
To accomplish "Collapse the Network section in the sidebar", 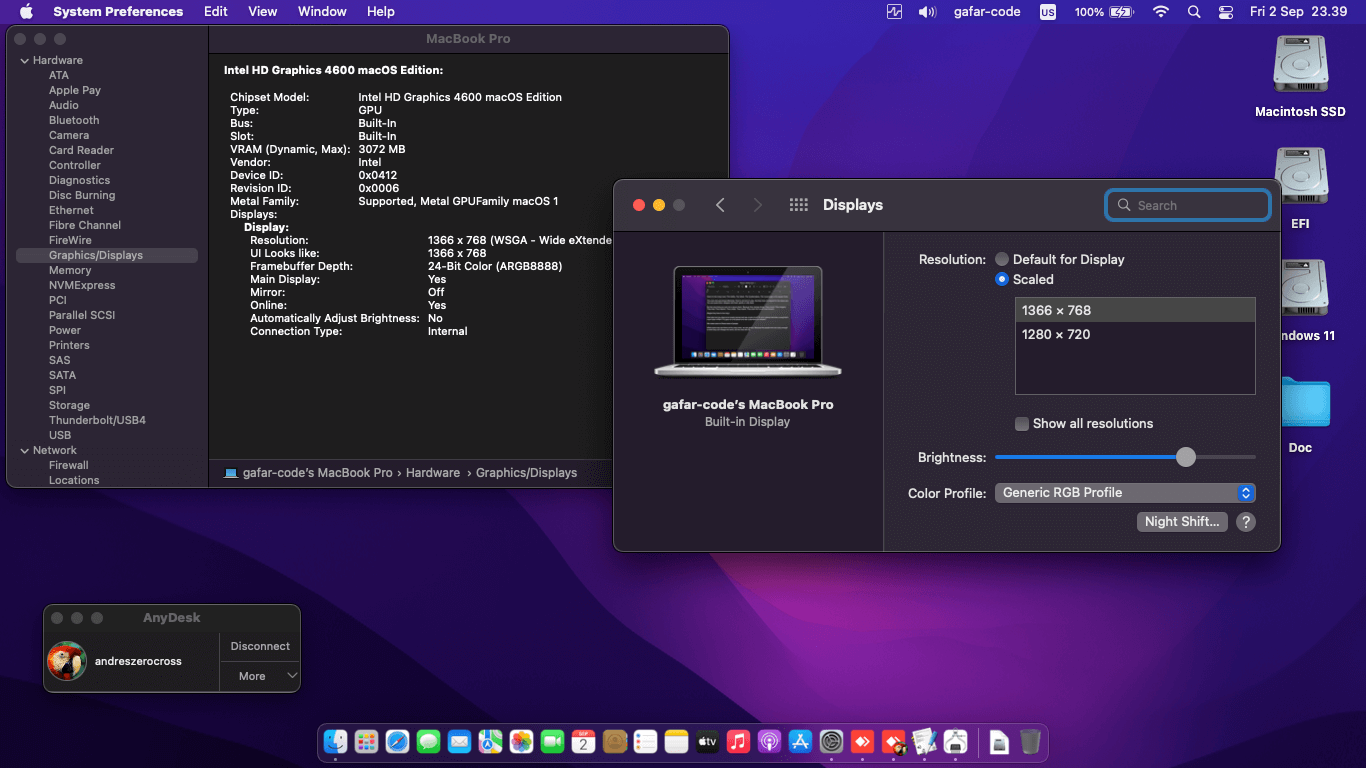I will tap(24, 450).
